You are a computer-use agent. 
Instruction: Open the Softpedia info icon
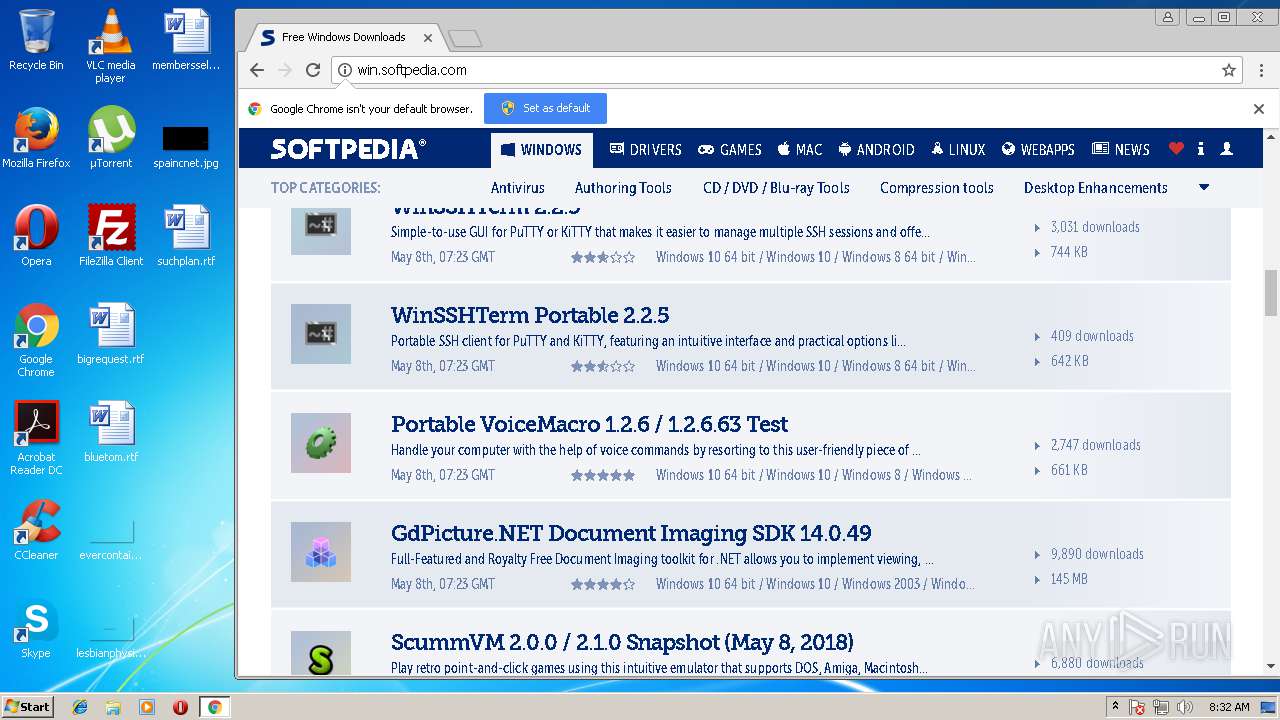pyautogui.click(x=1201, y=149)
